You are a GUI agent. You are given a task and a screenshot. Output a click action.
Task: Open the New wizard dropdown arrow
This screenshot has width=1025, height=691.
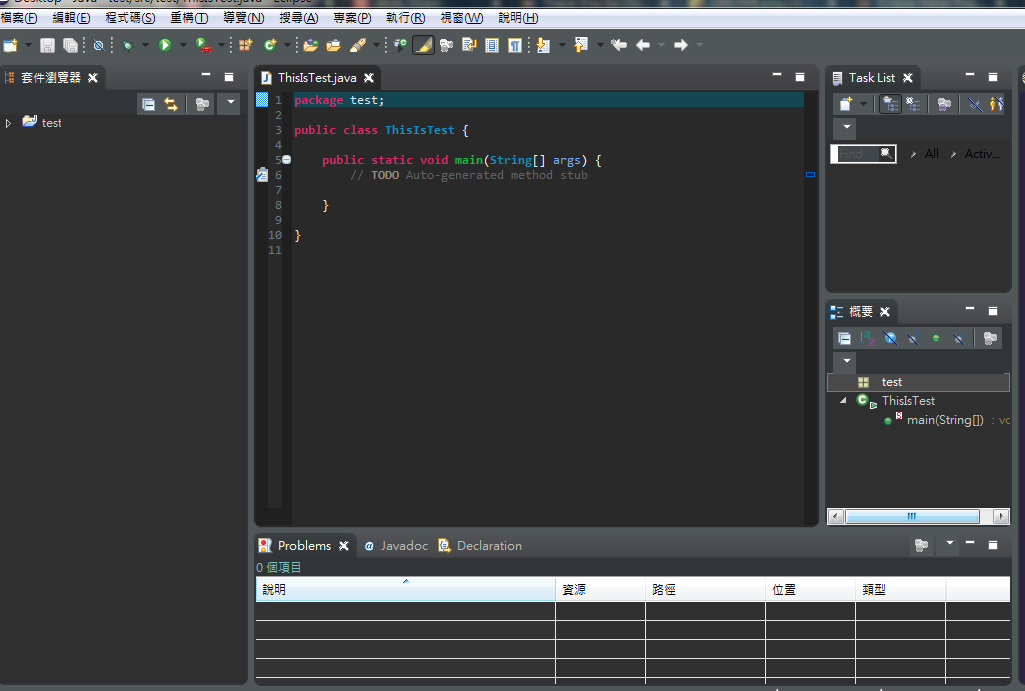[x=28, y=45]
